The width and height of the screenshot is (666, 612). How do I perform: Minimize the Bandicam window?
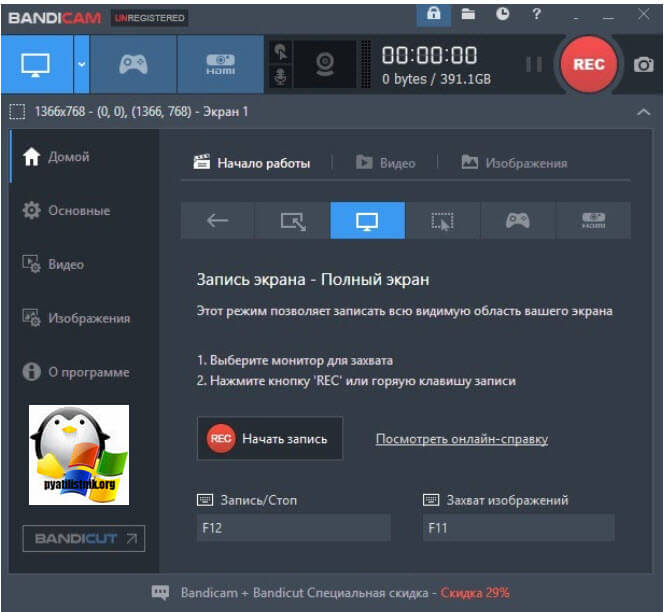coord(608,16)
